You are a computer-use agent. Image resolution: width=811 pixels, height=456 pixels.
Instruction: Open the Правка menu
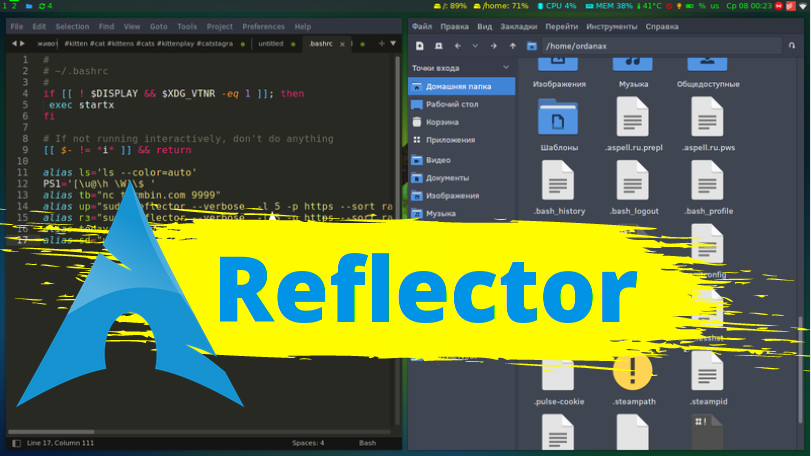point(454,26)
